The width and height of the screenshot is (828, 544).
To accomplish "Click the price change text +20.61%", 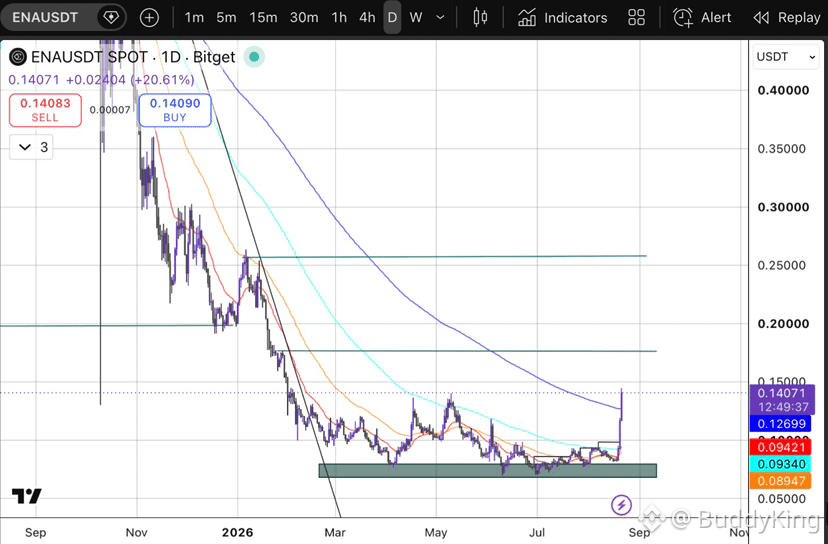I will click(163, 80).
